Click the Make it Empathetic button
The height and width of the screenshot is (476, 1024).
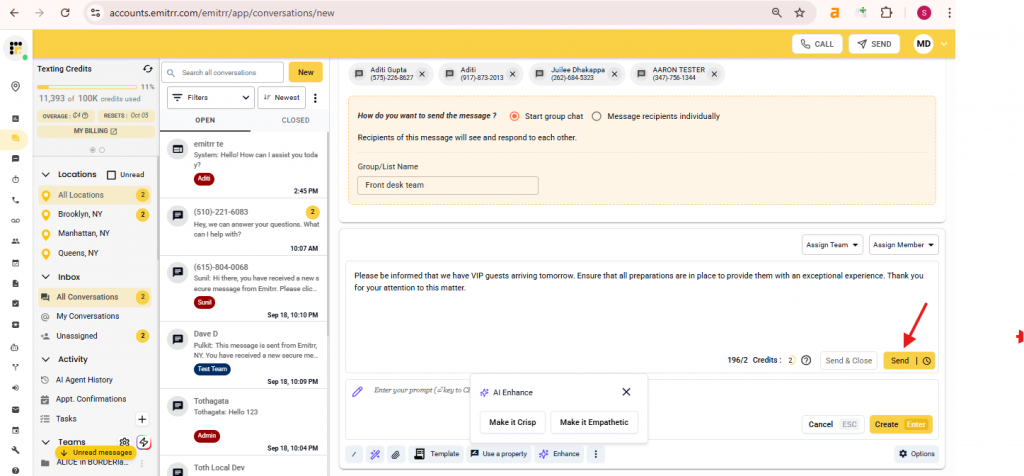[593, 423]
